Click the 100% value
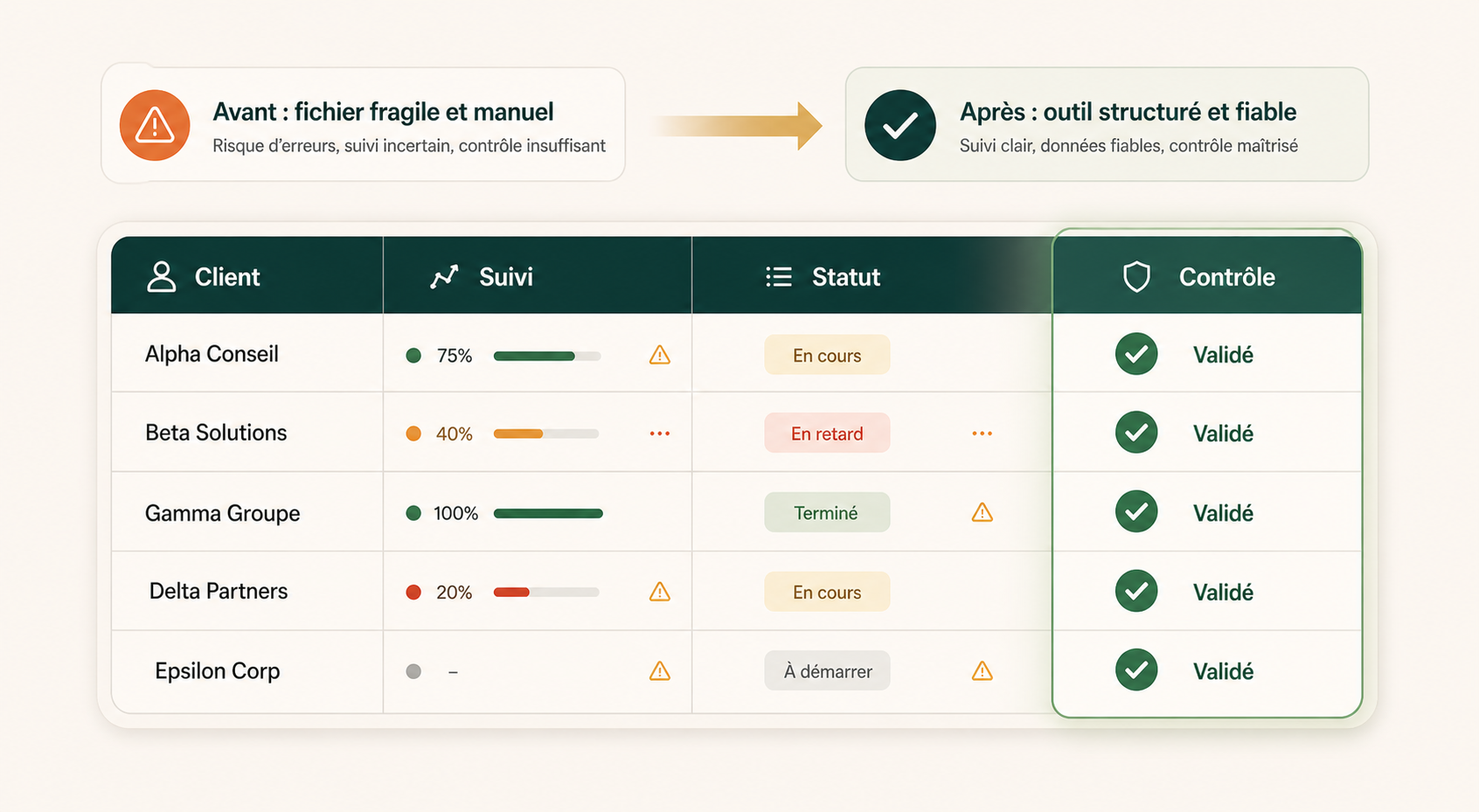Viewport: 1479px width, 812px height. tap(456, 513)
